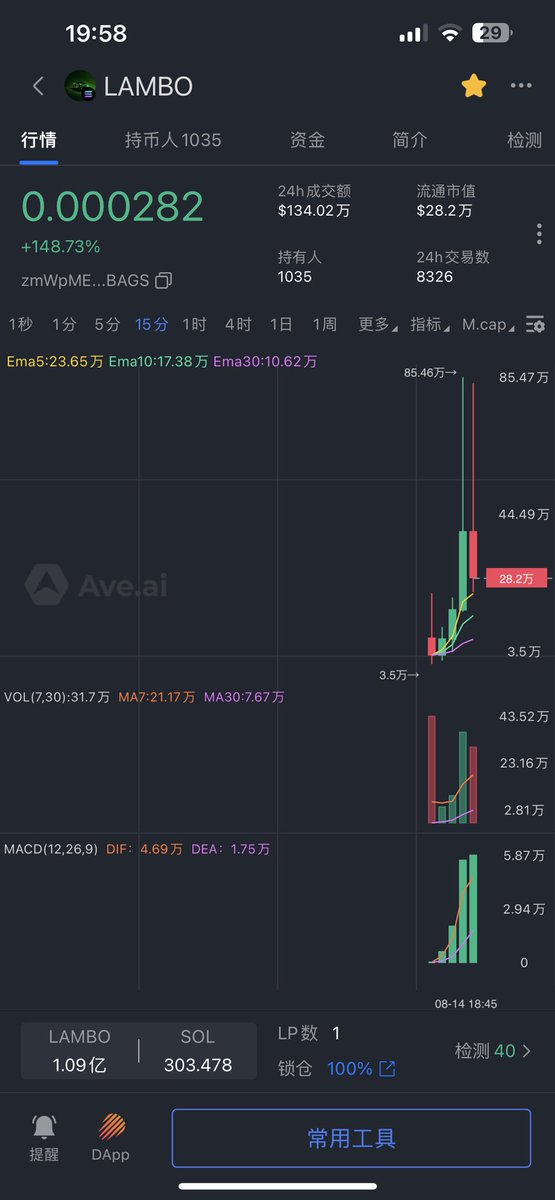Select the 5分 timeframe
Screen dimensions: 555x1200
107,324
